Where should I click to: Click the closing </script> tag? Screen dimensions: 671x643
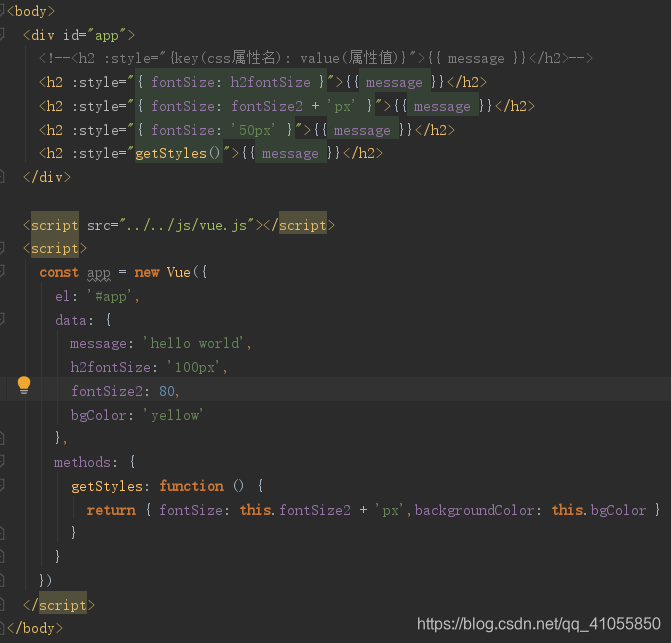pyautogui.click(x=59, y=605)
